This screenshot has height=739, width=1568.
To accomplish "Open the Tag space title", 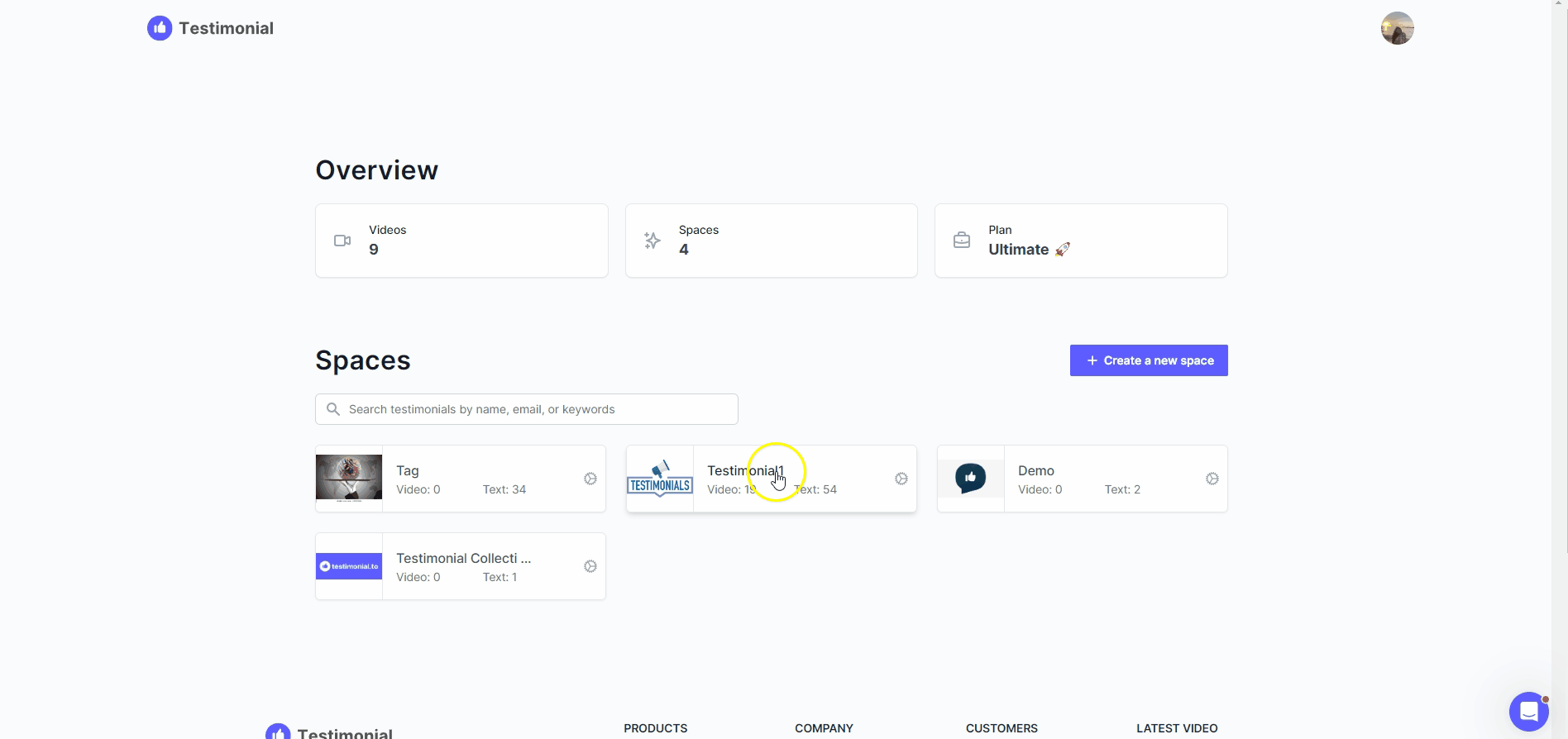I will (x=408, y=470).
